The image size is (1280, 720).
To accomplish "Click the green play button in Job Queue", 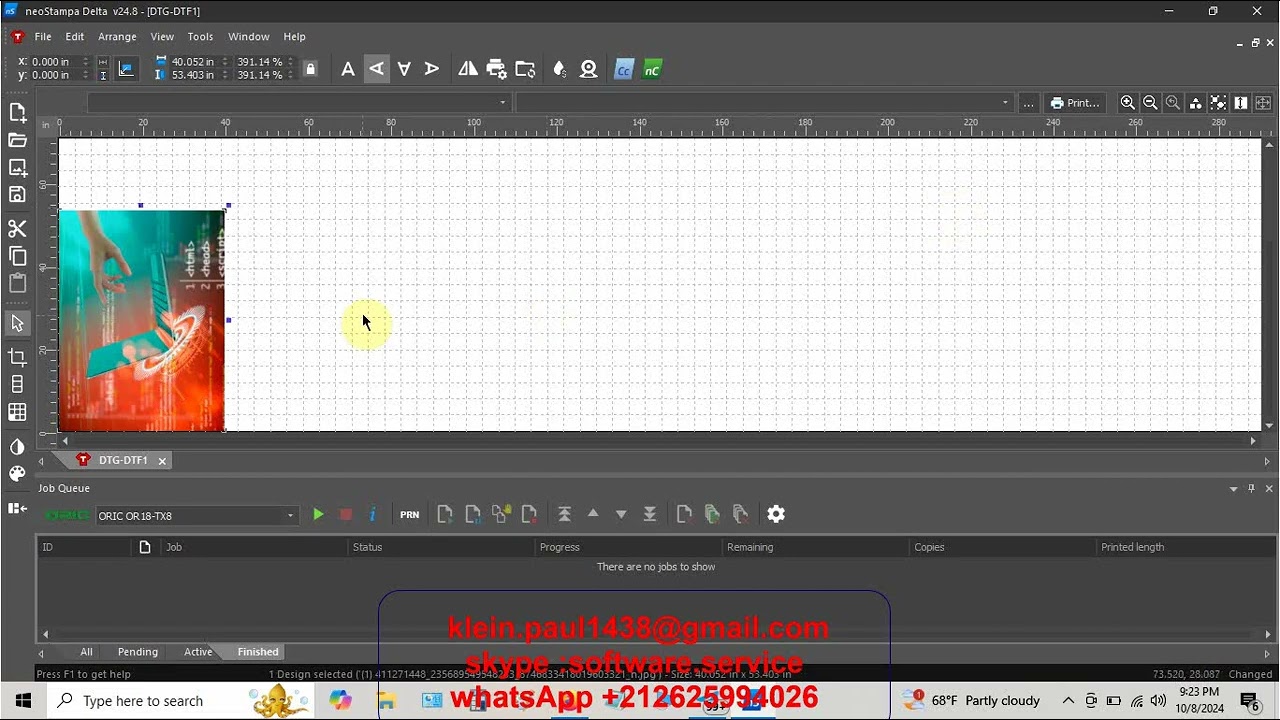I will (318, 514).
